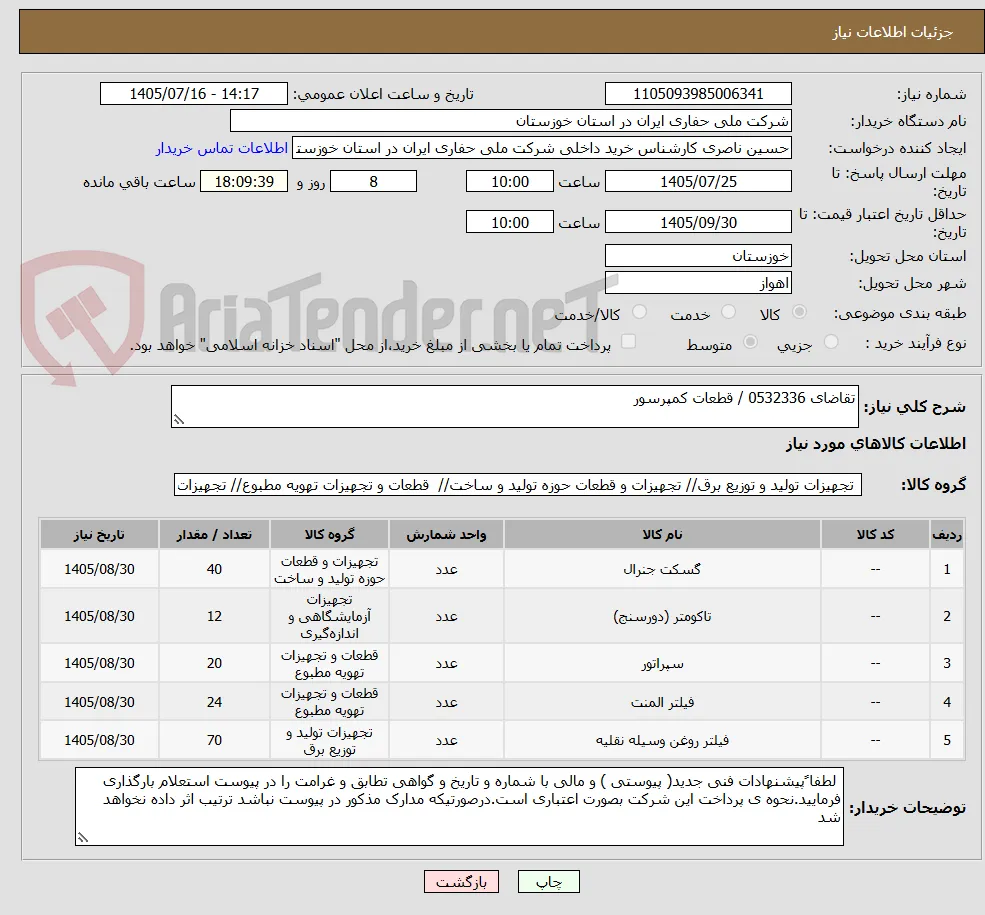Click the واحد شمارش column header
The width and height of the screenshot is (985, 915).
pyautogui.click(x=446, y=534)
